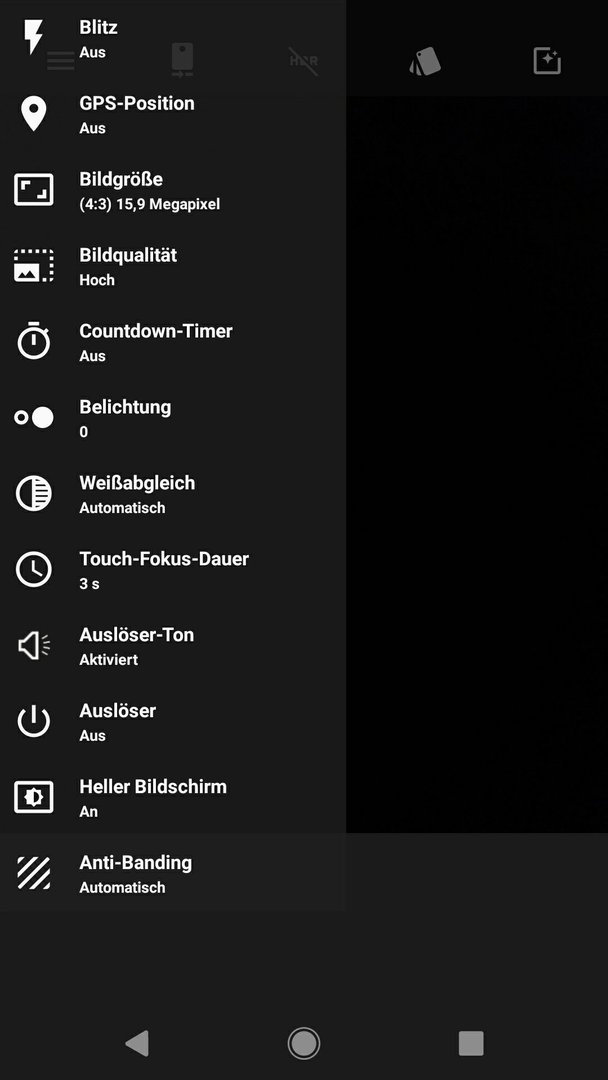Screen dimensions: 608x1080
Task: Tap the Heller Bildschirm brightness icon
Action: 34,797
